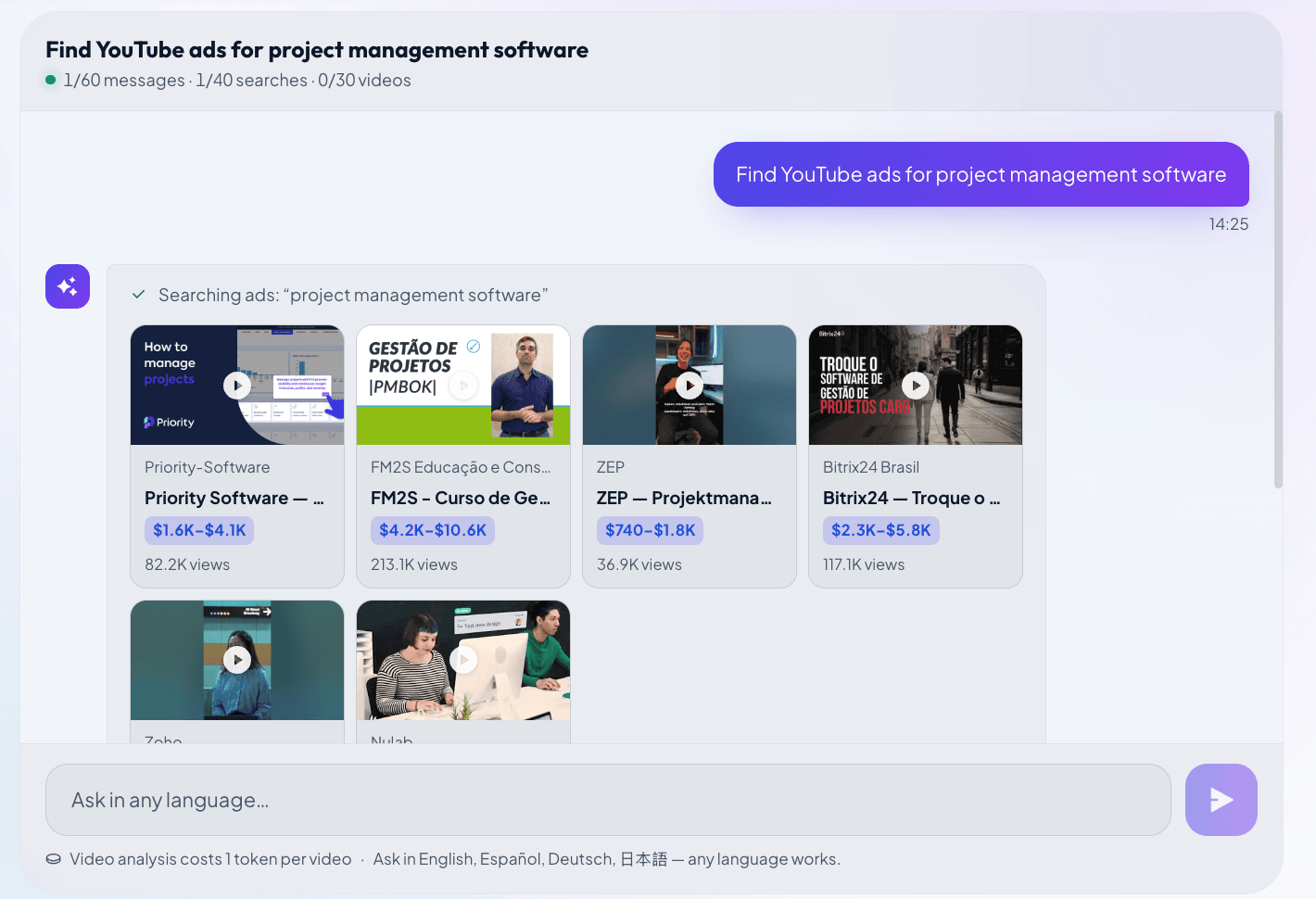Play the ZEP ad video
1316x899 pixels.
(690, 386)
